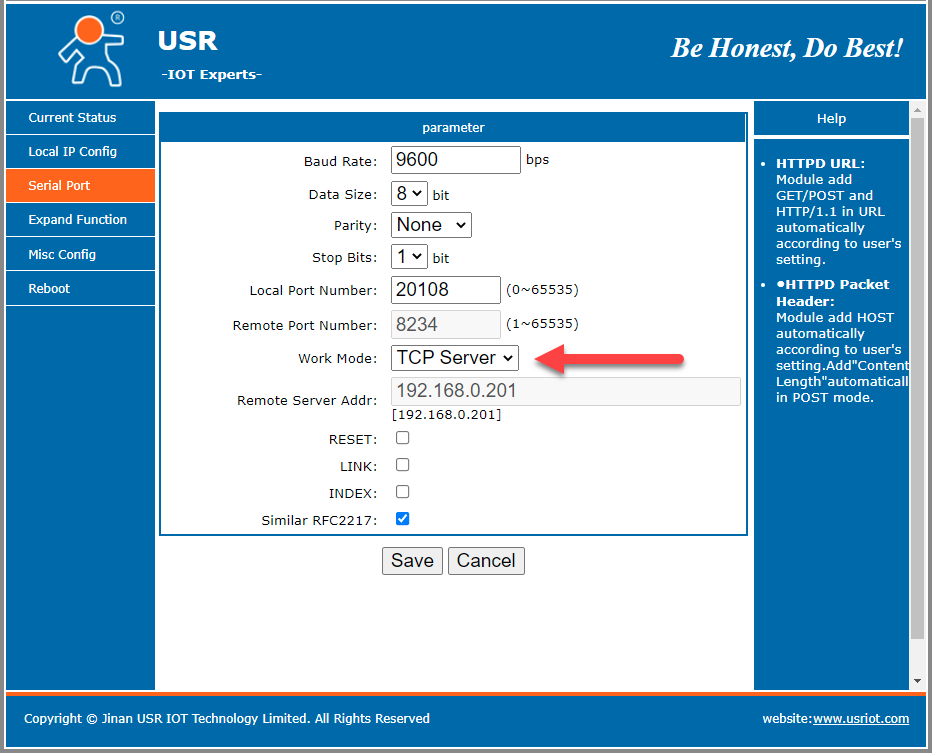Click the Cancel button
Image resolution: width=932 pixels, height=753 pixels.
pyautogui.click(x=486, y=561)
